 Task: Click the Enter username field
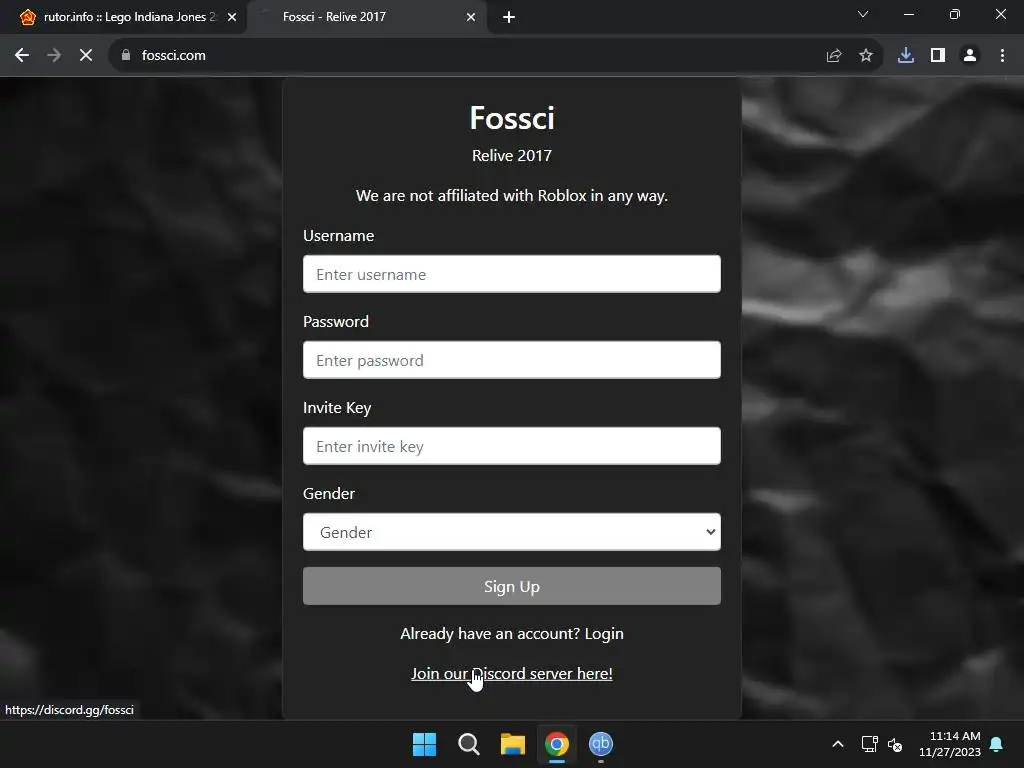(512, 274)
